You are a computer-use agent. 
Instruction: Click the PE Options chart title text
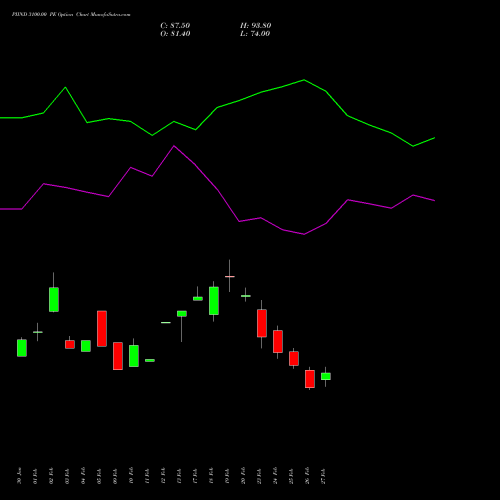point(71,15)
